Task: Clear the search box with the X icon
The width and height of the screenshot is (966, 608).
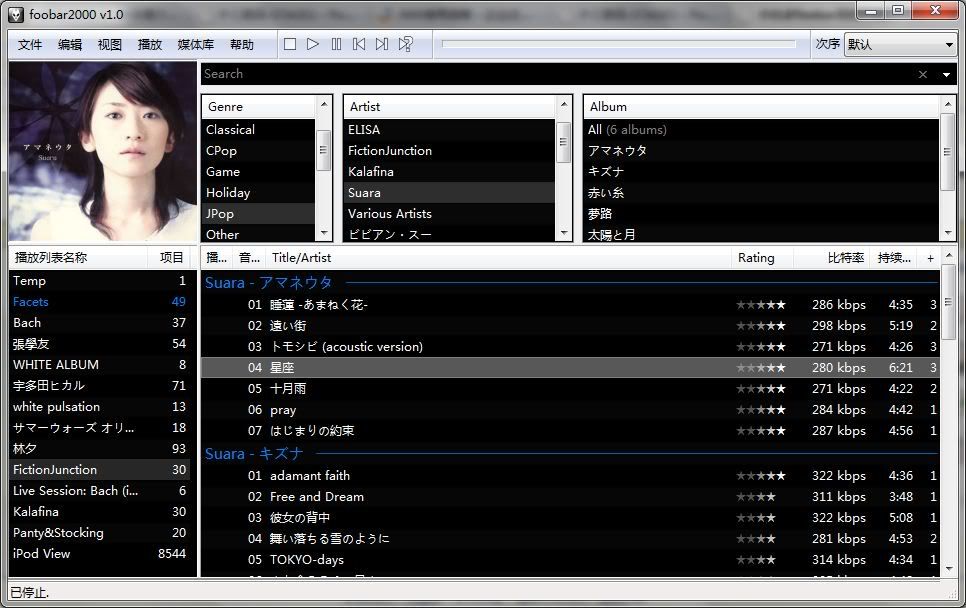Action: pyautogui.click(x=923, y=75)
